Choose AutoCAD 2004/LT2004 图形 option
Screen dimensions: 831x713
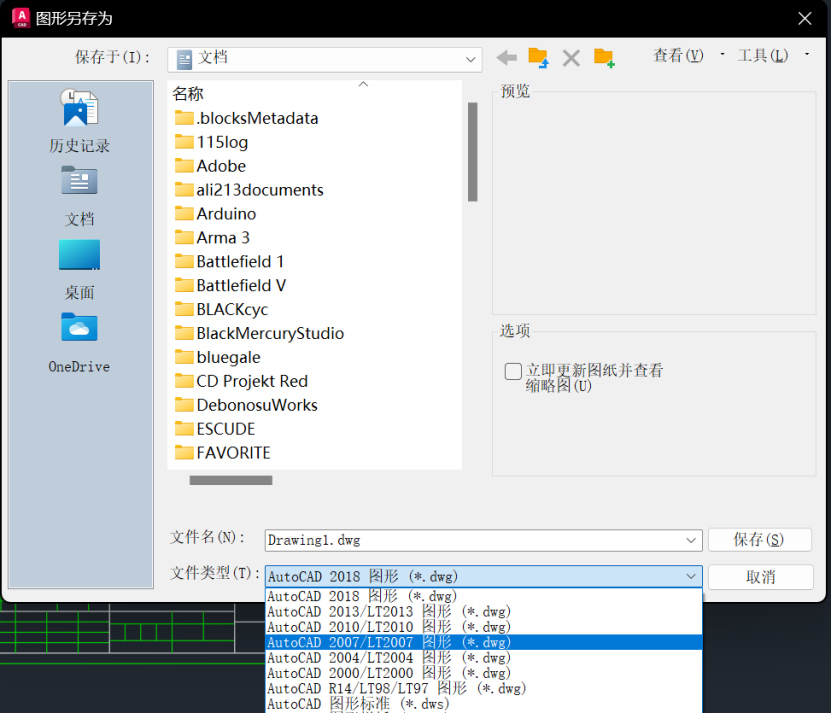click(x=483, y=657)
